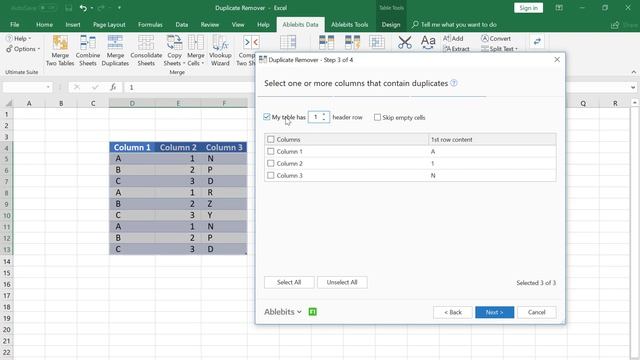Open Copy Sheets dropdown tool
The height and width of the screenshot is (360, 640).
(174, 51)
